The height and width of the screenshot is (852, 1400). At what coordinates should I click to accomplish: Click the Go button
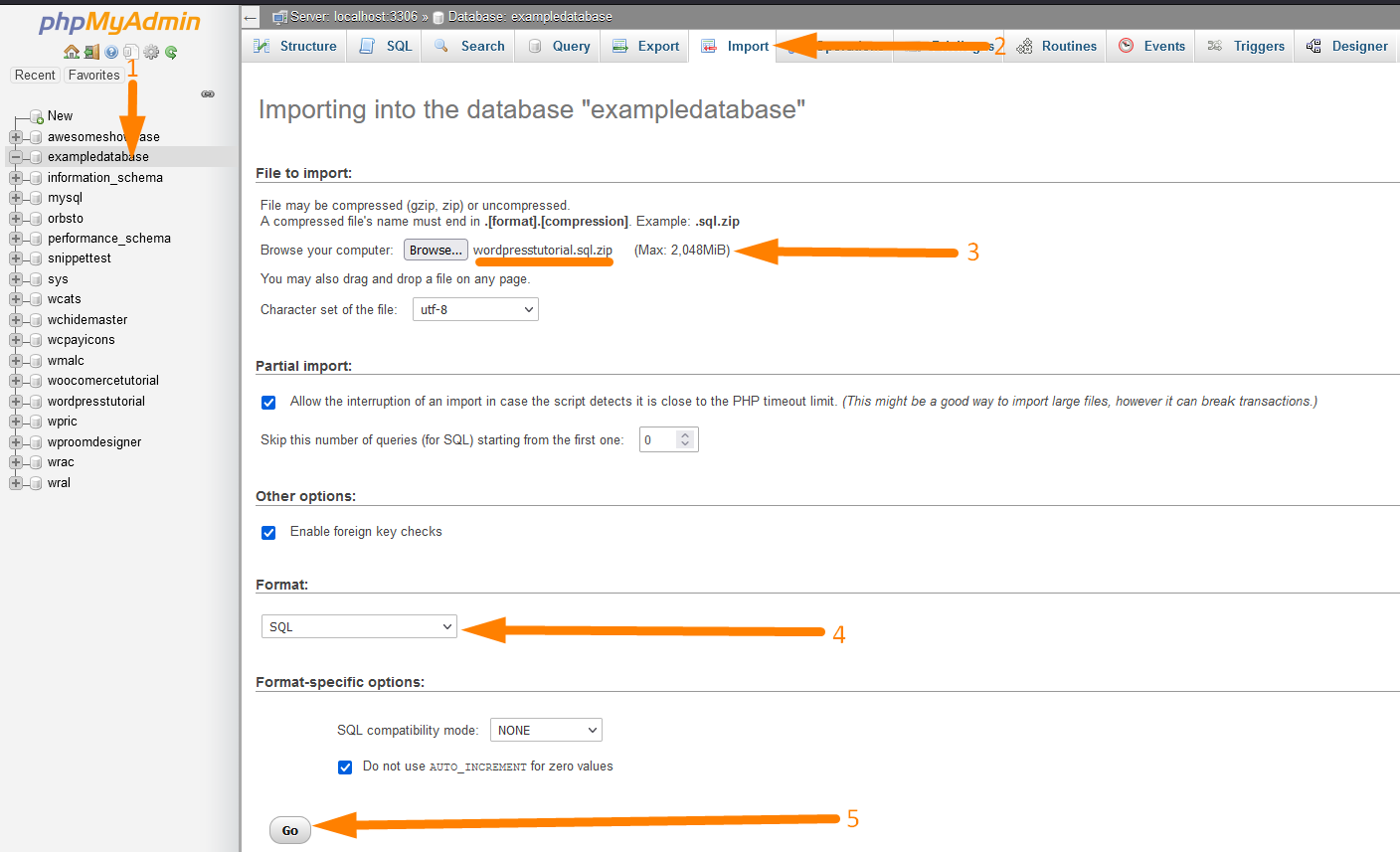coord(290,830)
